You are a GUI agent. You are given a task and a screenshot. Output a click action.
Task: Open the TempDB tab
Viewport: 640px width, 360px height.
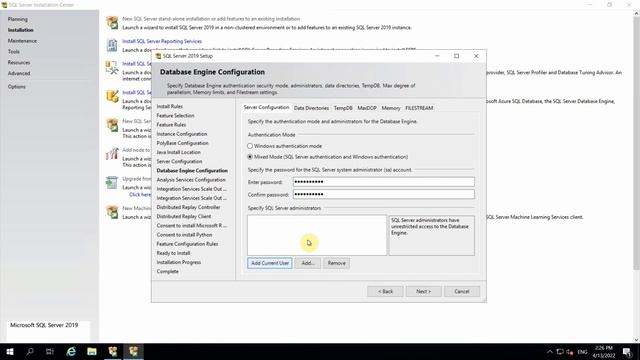coord(343,108)
